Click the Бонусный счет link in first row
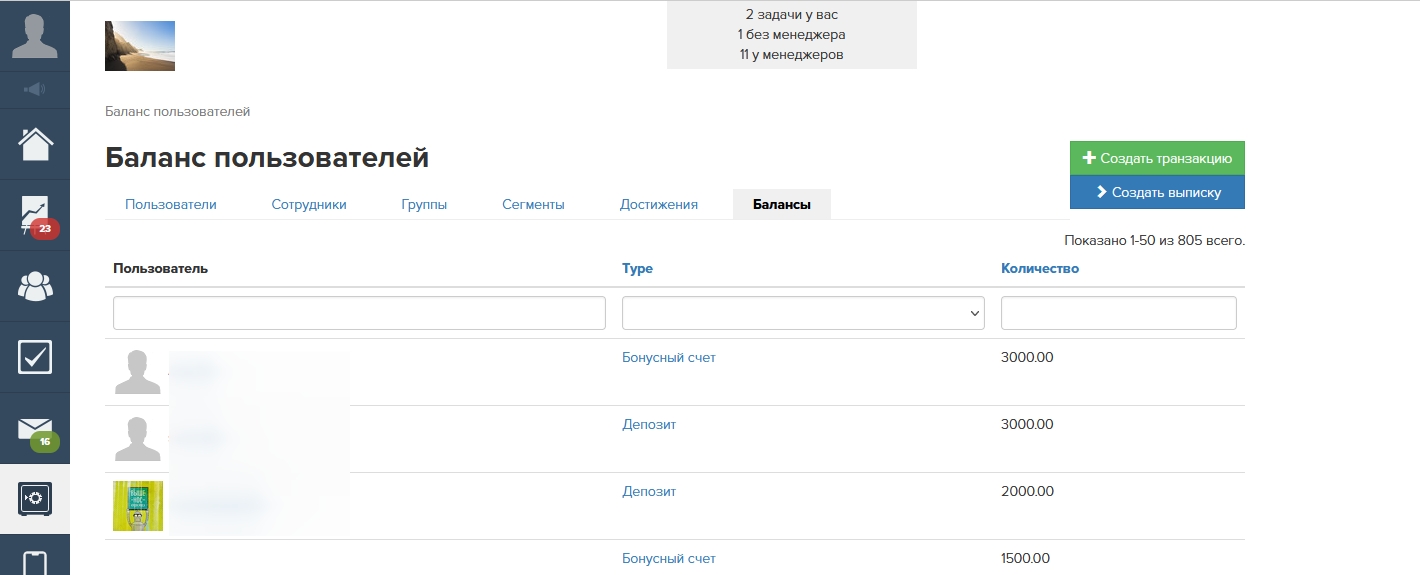1420x575 pixels. click(668, 357)
